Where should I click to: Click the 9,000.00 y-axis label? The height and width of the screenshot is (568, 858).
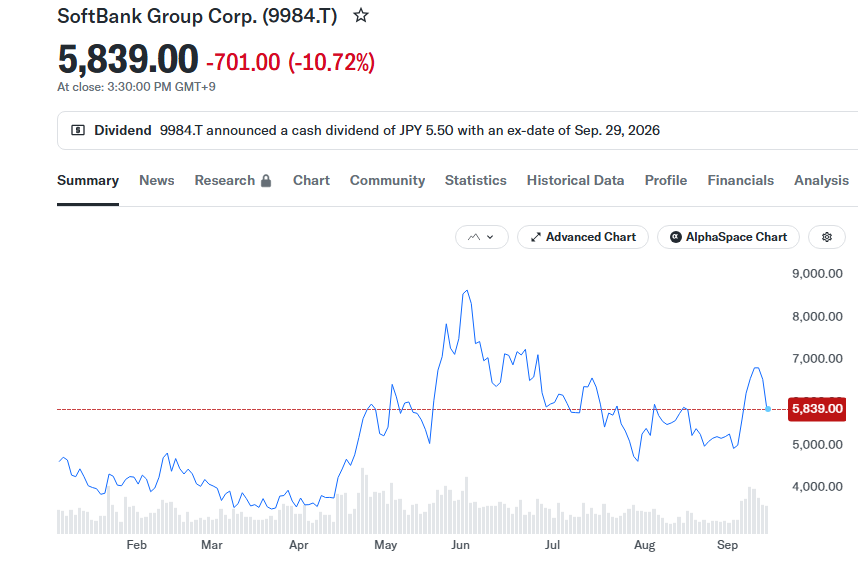point(817,274)
